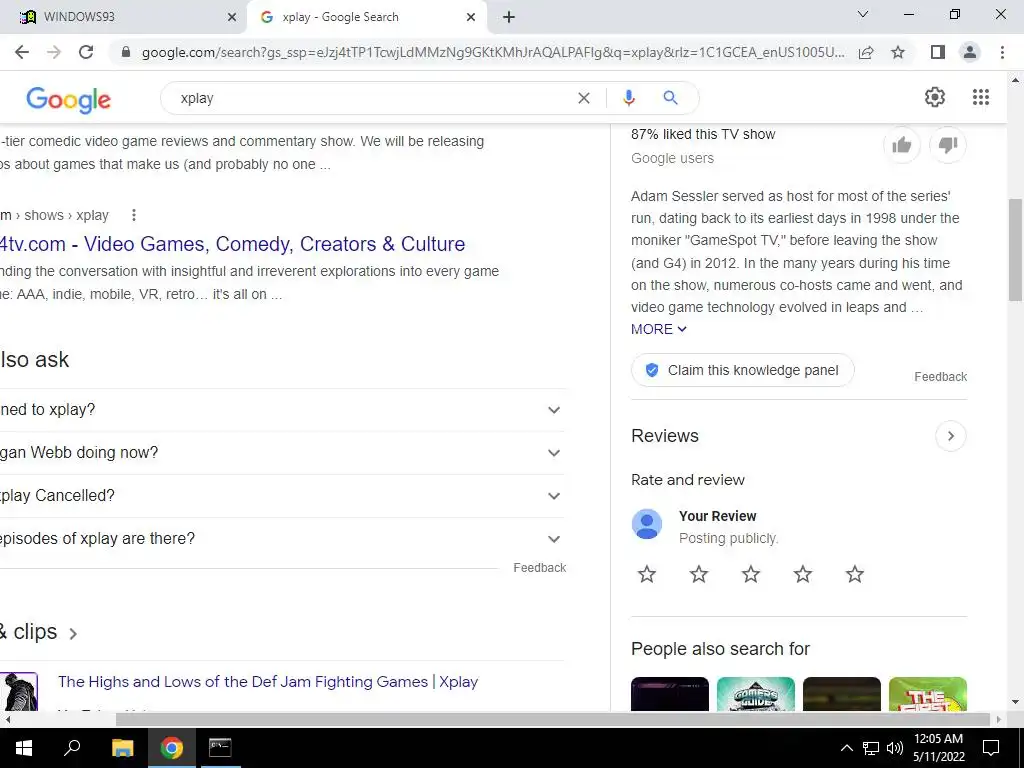Viewport: 1024px width, 768px height.
Task: Send Feedback on the knowledge panel
Action: click(940, 377)
